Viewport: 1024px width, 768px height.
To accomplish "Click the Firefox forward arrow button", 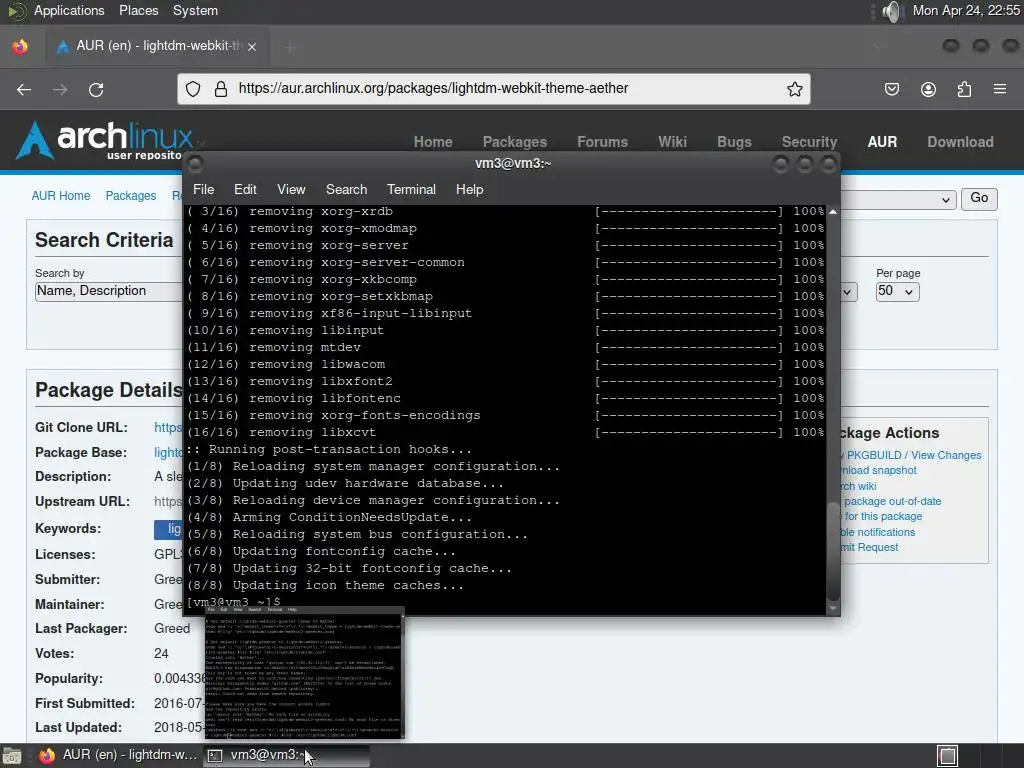I will (60, 89).
